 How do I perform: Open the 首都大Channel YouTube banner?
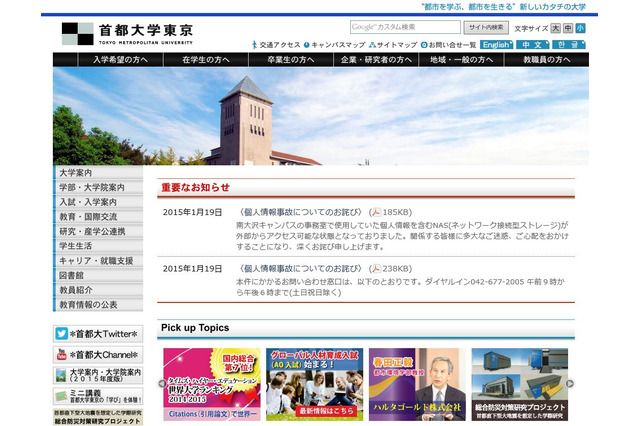98,355
